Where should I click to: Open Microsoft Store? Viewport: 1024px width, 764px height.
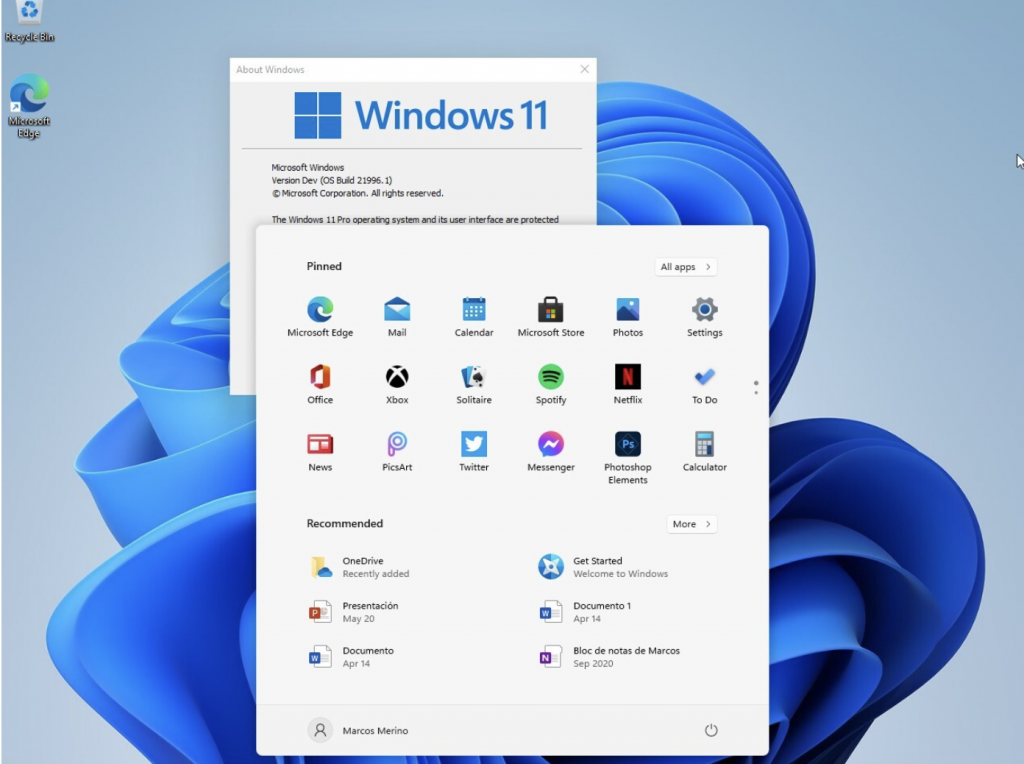(551, 317)
